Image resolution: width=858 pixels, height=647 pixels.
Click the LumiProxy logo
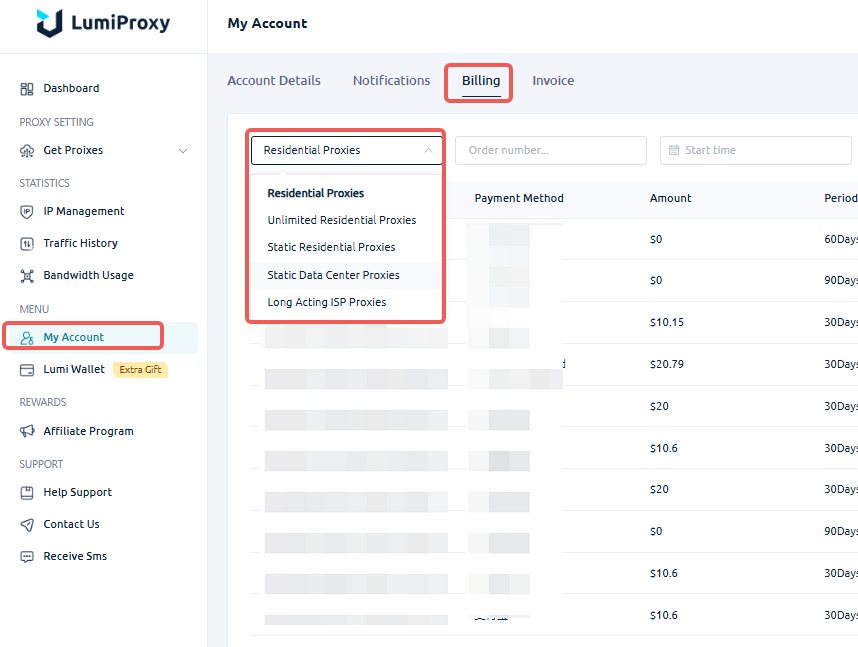pyautogui.click(x=103, y=24)
